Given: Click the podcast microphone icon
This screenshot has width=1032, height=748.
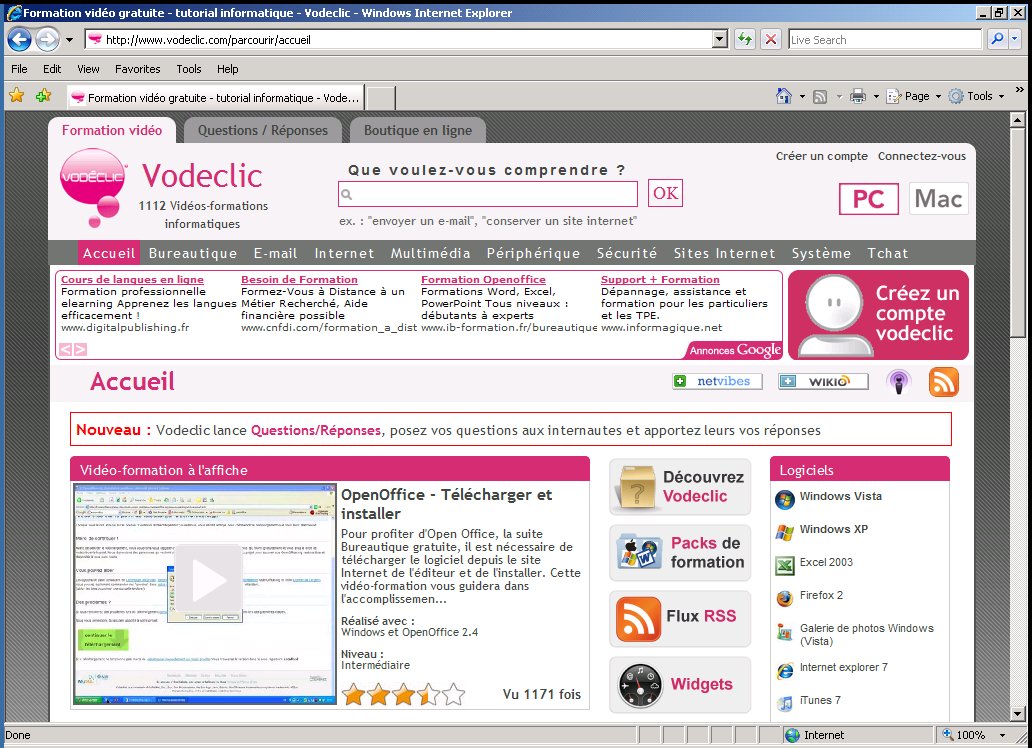Looking at the screenshot, I should coord(898,382).
